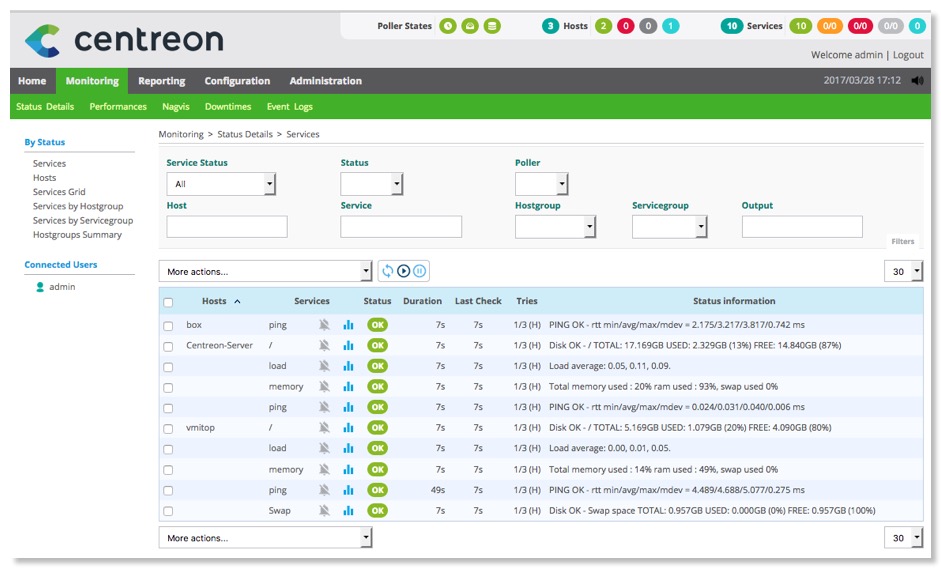Click the refresh icon above the services table
Image resolution: width=941 pixels, height=568 pixels.
point(388,271)
